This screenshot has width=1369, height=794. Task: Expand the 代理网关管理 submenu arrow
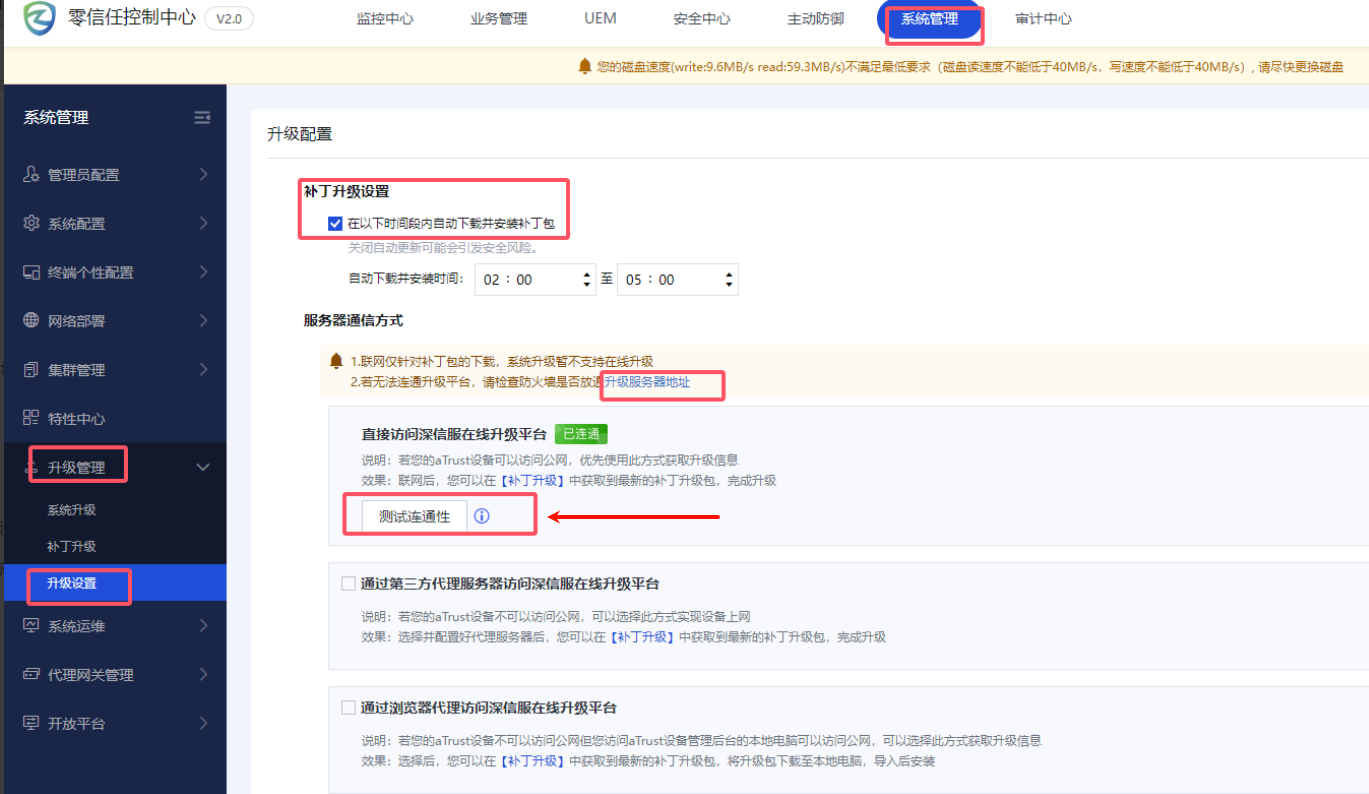pyautogui.click(x=203, y=675)
